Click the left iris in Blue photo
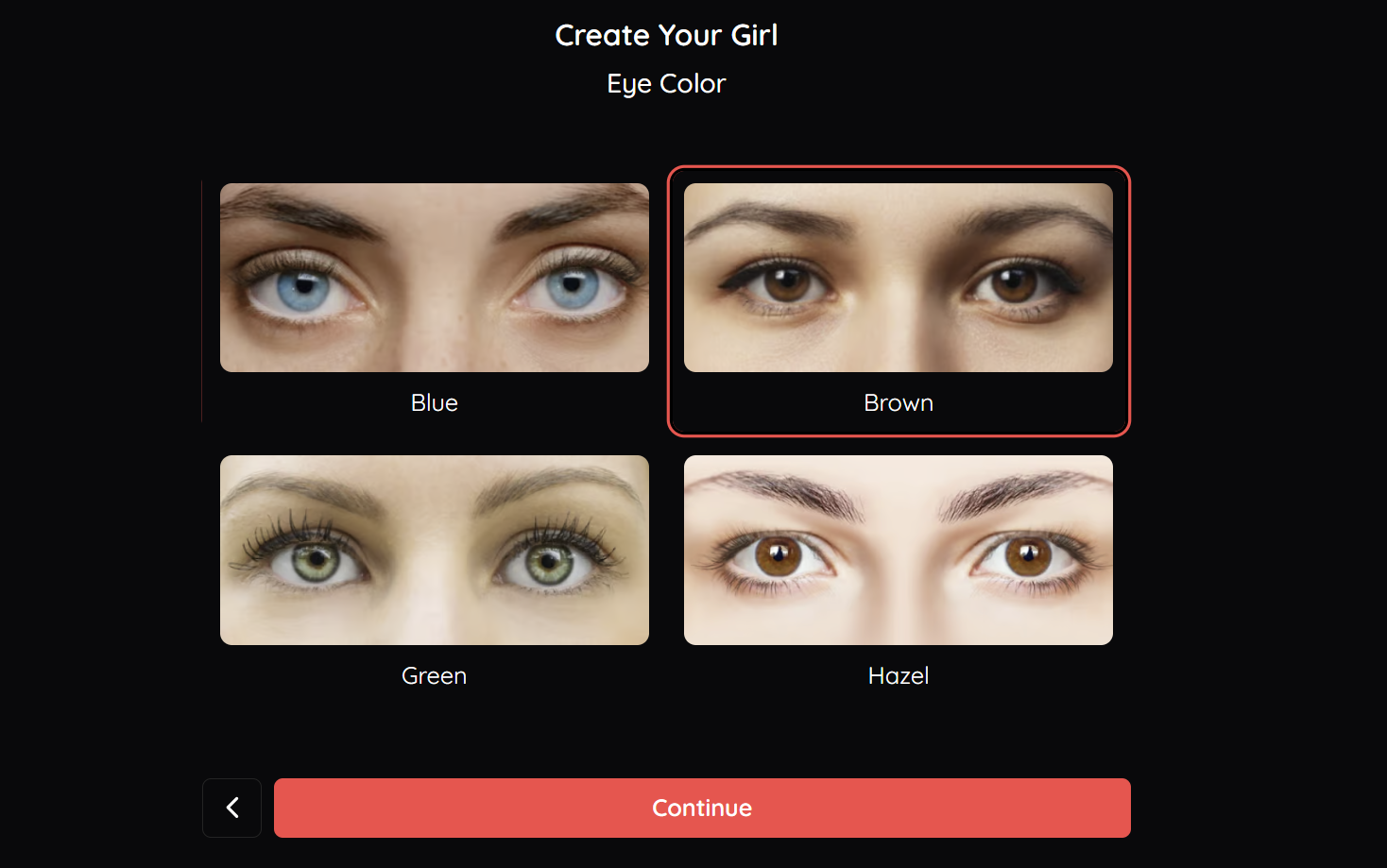This screenshot has width=1387, height=868. pos(303,288)
